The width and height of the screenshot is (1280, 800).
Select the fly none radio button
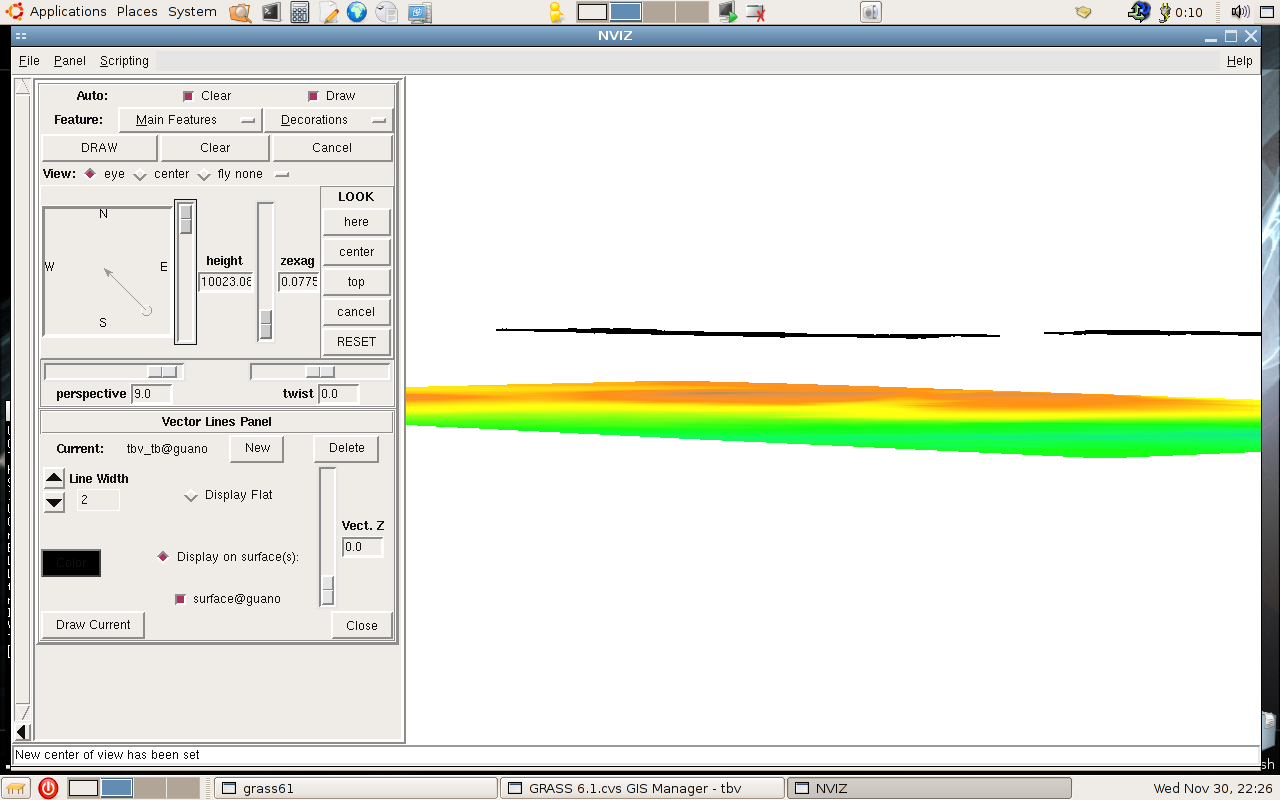point(204,175)
